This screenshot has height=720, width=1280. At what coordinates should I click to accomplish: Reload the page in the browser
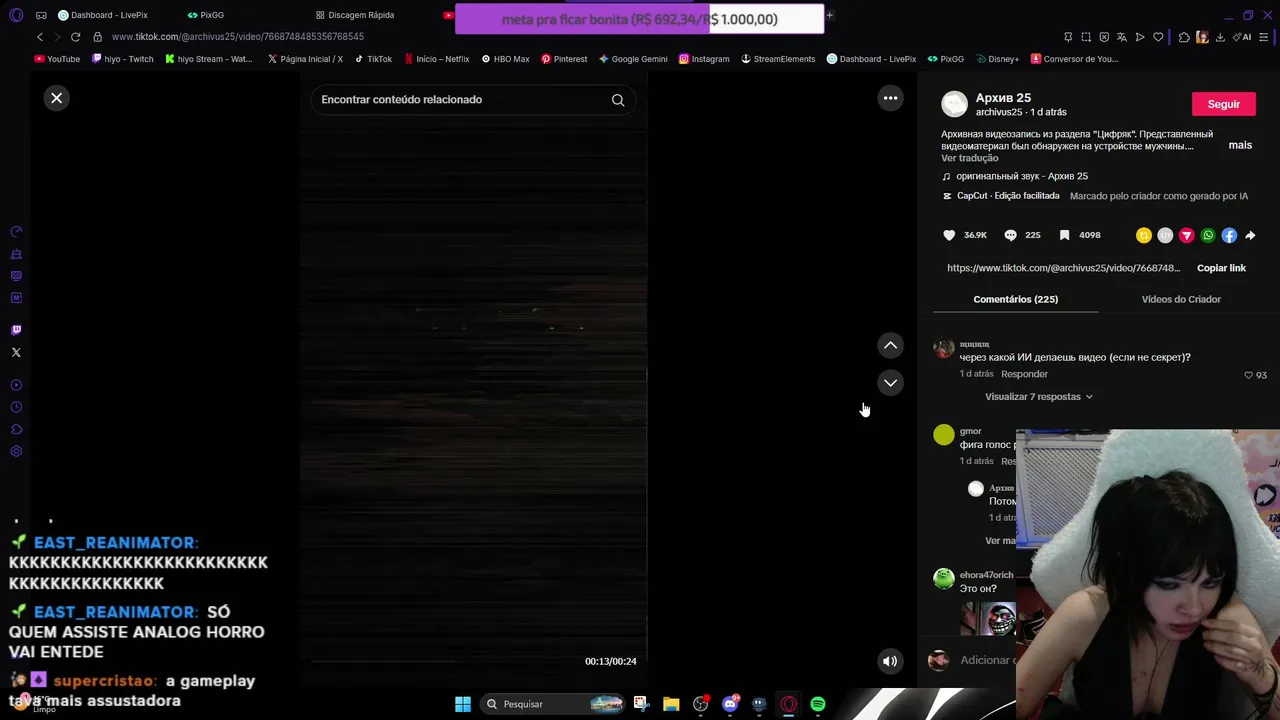point(75,37)
